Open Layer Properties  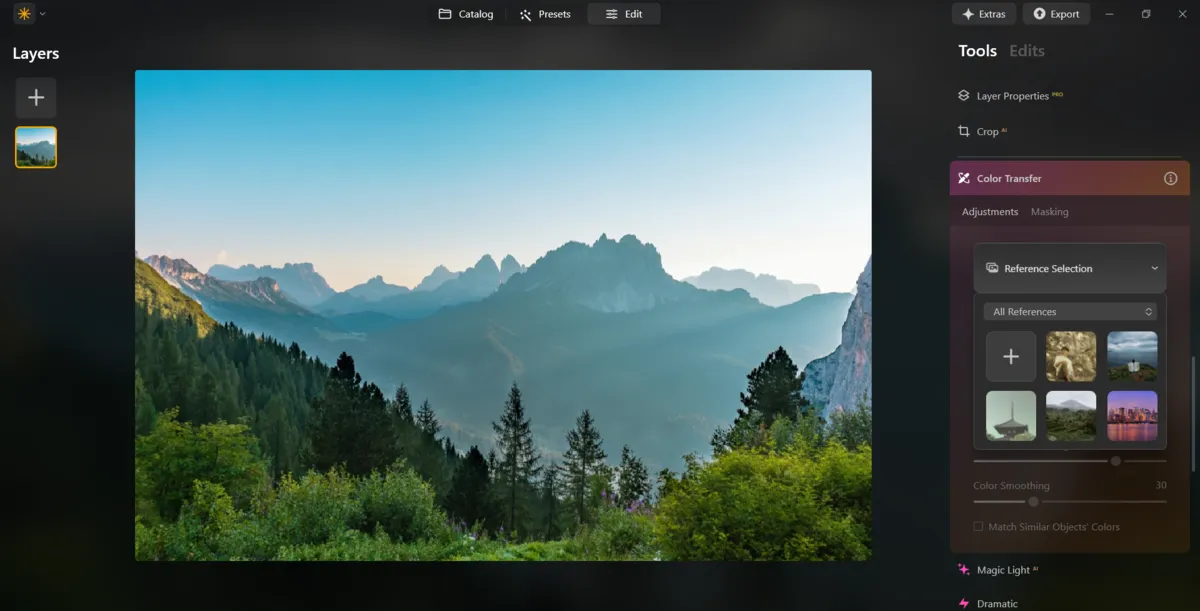pos(1011,95)
